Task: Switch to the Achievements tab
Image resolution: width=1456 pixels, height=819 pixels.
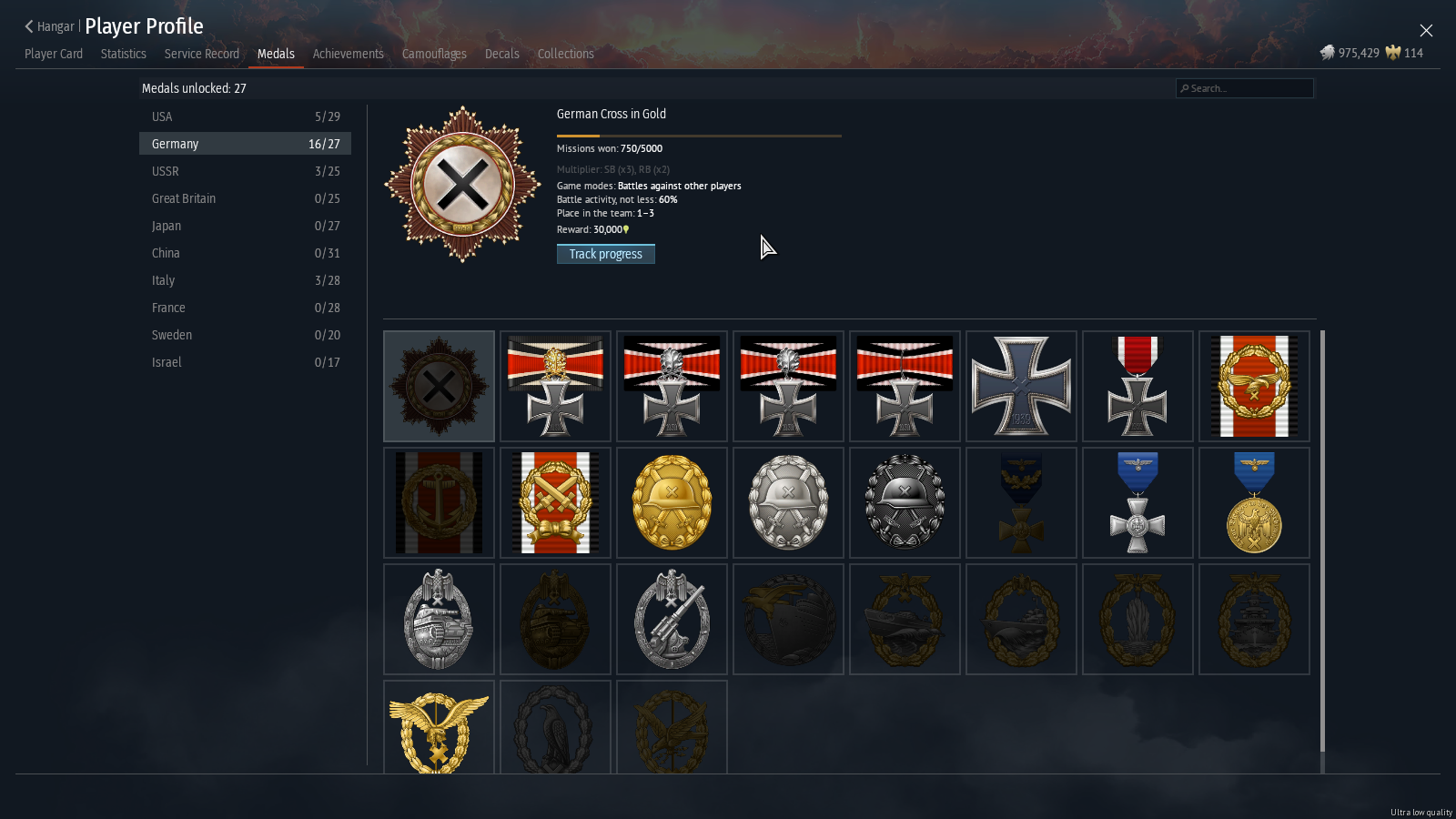Action: click(x=349, y=54)
